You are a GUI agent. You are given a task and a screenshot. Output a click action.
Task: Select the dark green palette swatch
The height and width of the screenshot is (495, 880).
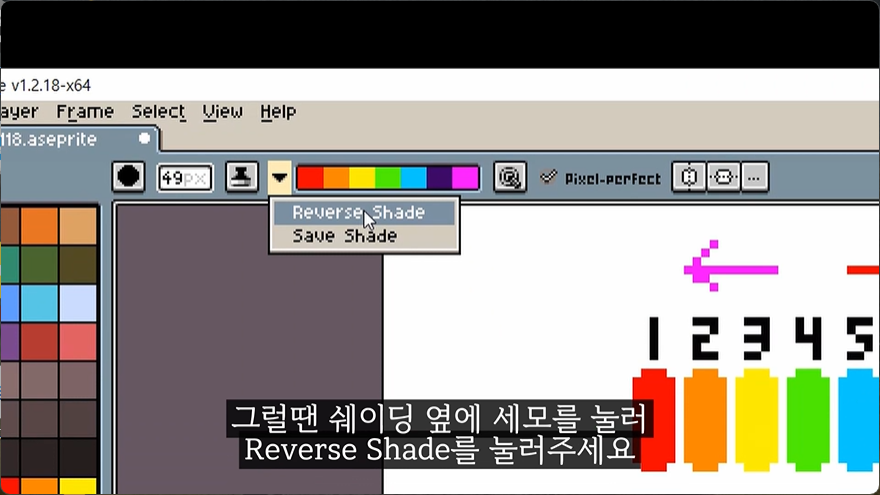(x=39, y=264)
